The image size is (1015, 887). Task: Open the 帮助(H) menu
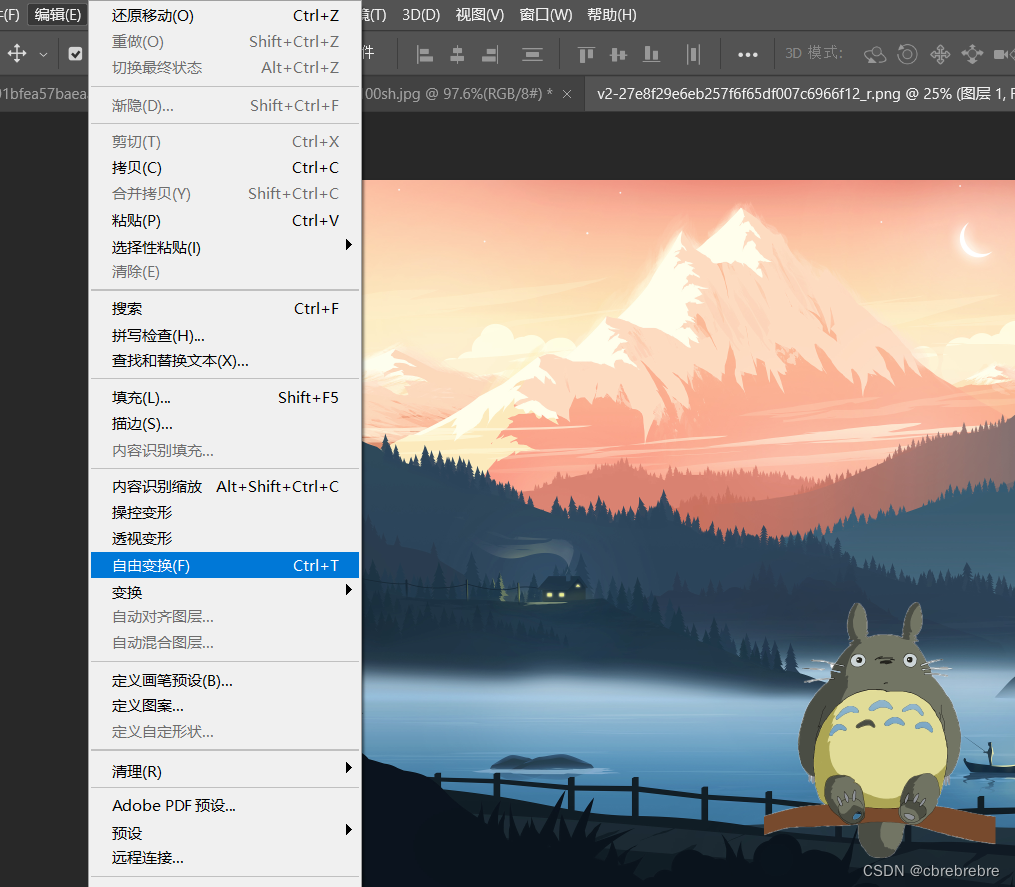(x=612, y=14)
